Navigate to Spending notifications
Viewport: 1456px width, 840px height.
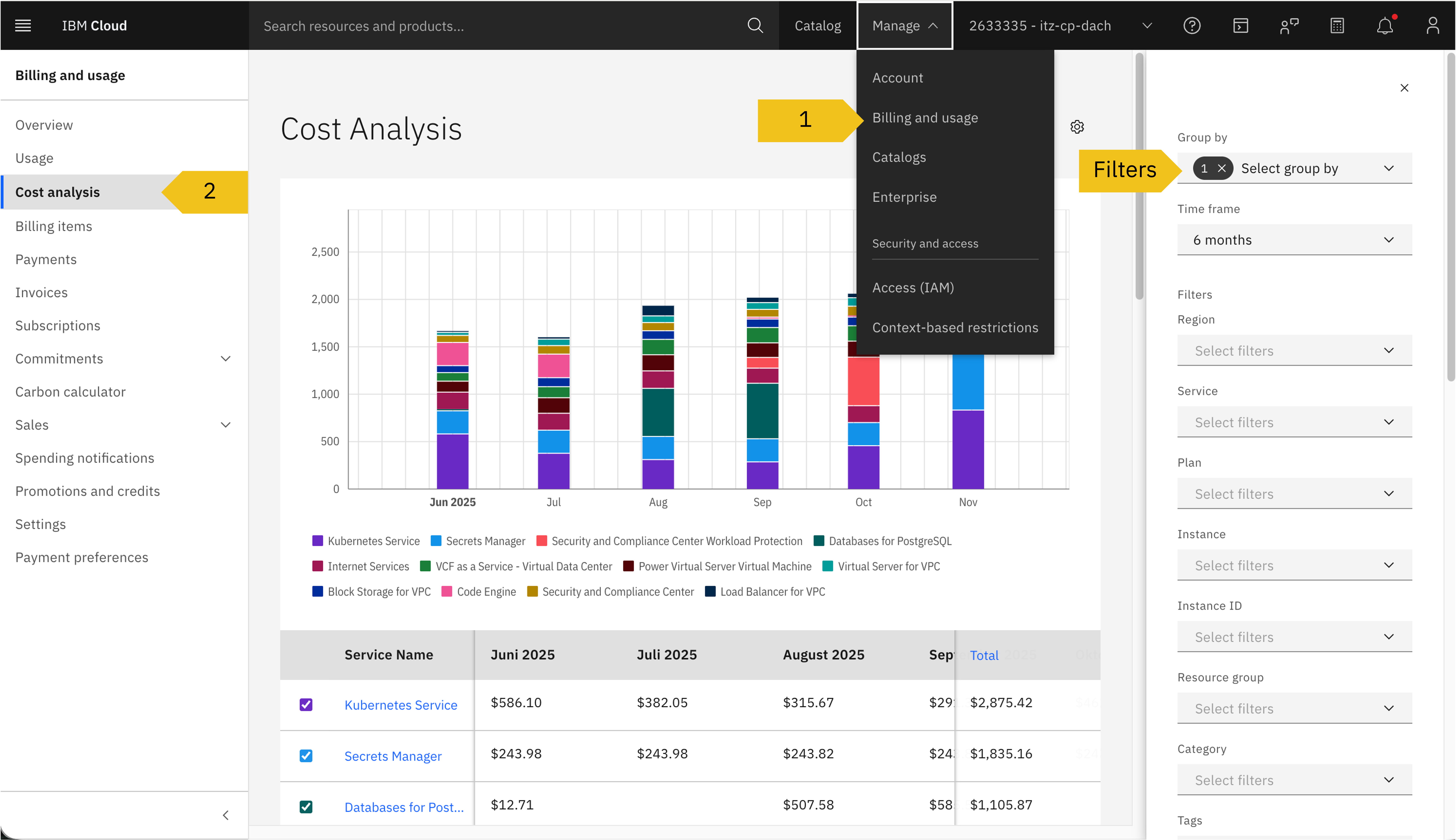(x=85, y=458)
